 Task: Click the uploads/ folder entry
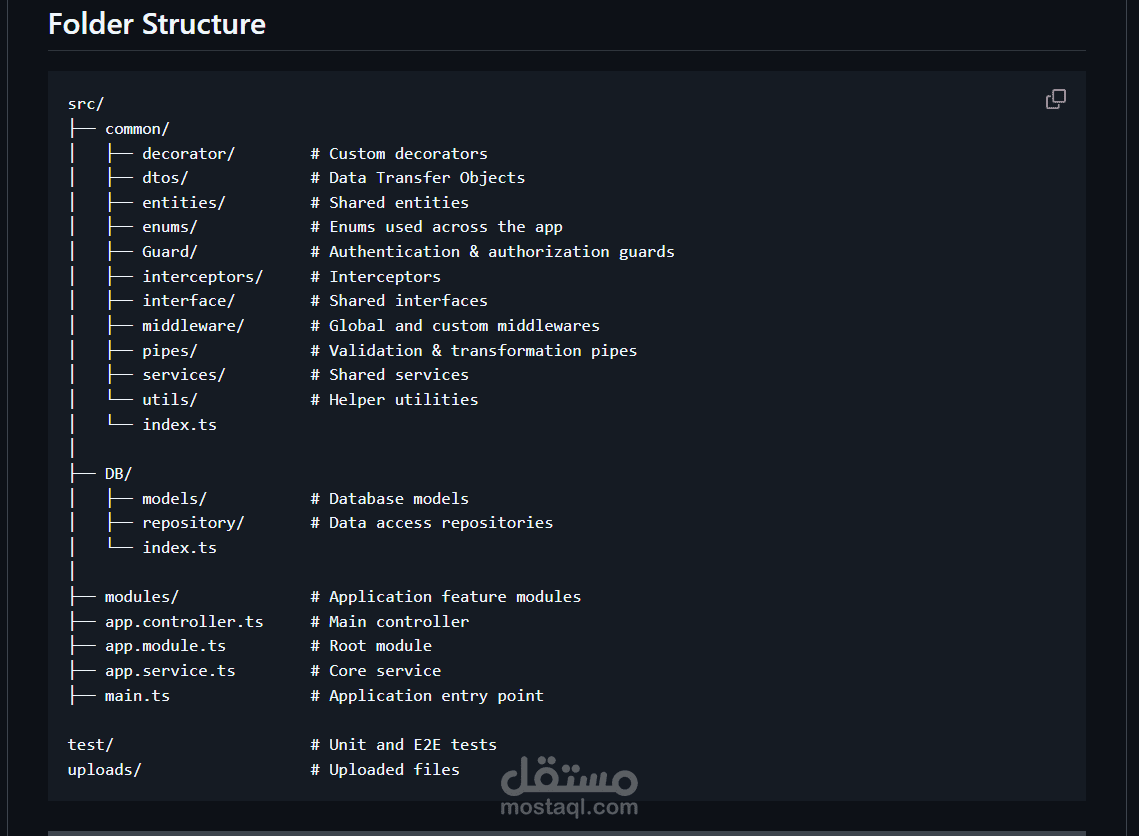point(105,770)
